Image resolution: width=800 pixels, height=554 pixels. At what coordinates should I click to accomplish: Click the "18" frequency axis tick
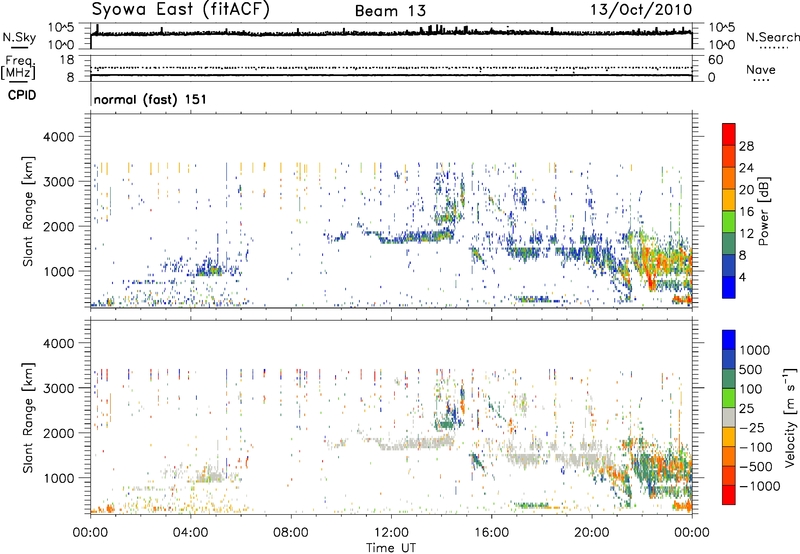click(67, 60)
